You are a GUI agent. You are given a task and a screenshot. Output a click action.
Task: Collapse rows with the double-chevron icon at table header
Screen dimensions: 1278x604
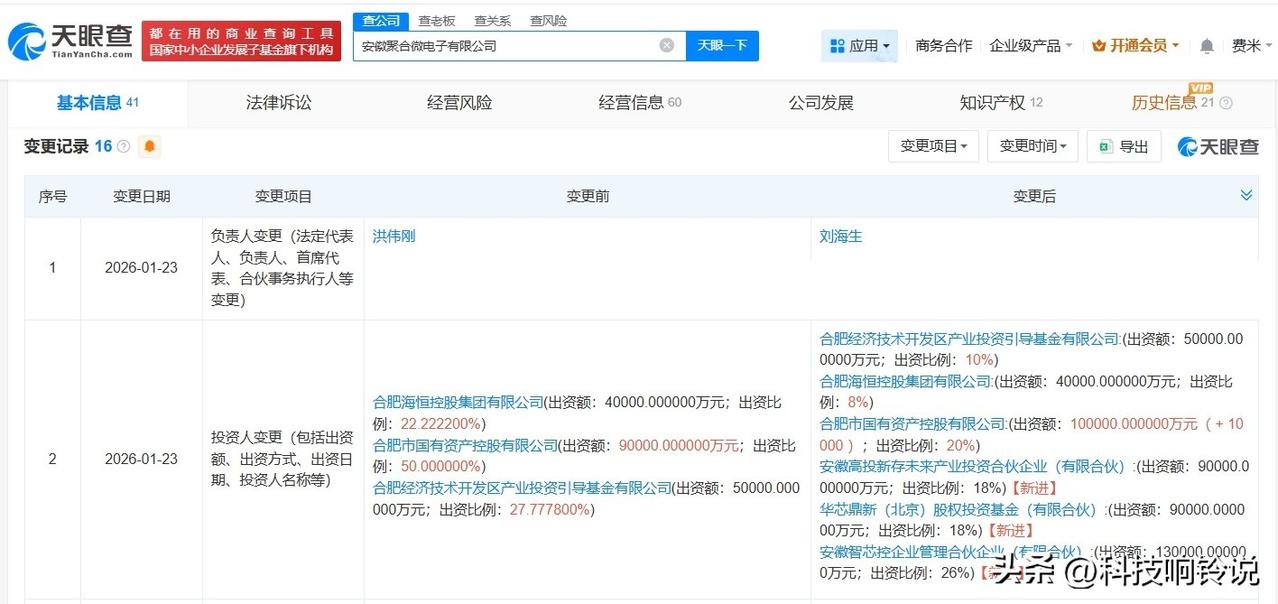[x=1246, y=195]
